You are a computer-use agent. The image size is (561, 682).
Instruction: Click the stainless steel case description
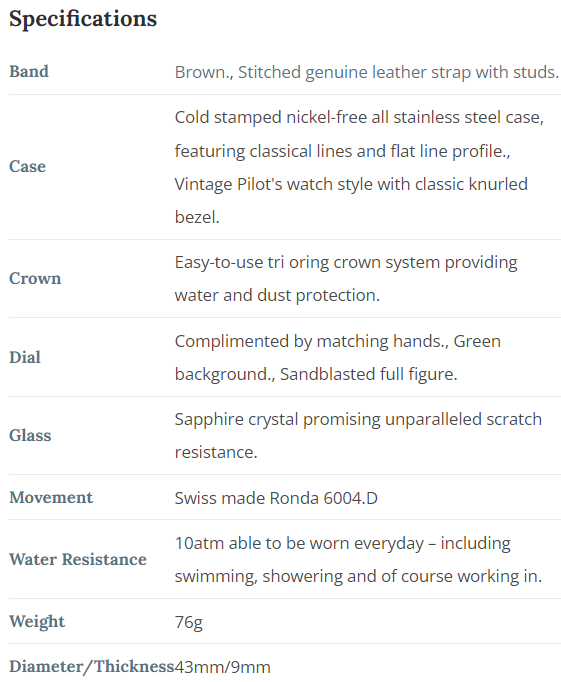pos(359,167)
